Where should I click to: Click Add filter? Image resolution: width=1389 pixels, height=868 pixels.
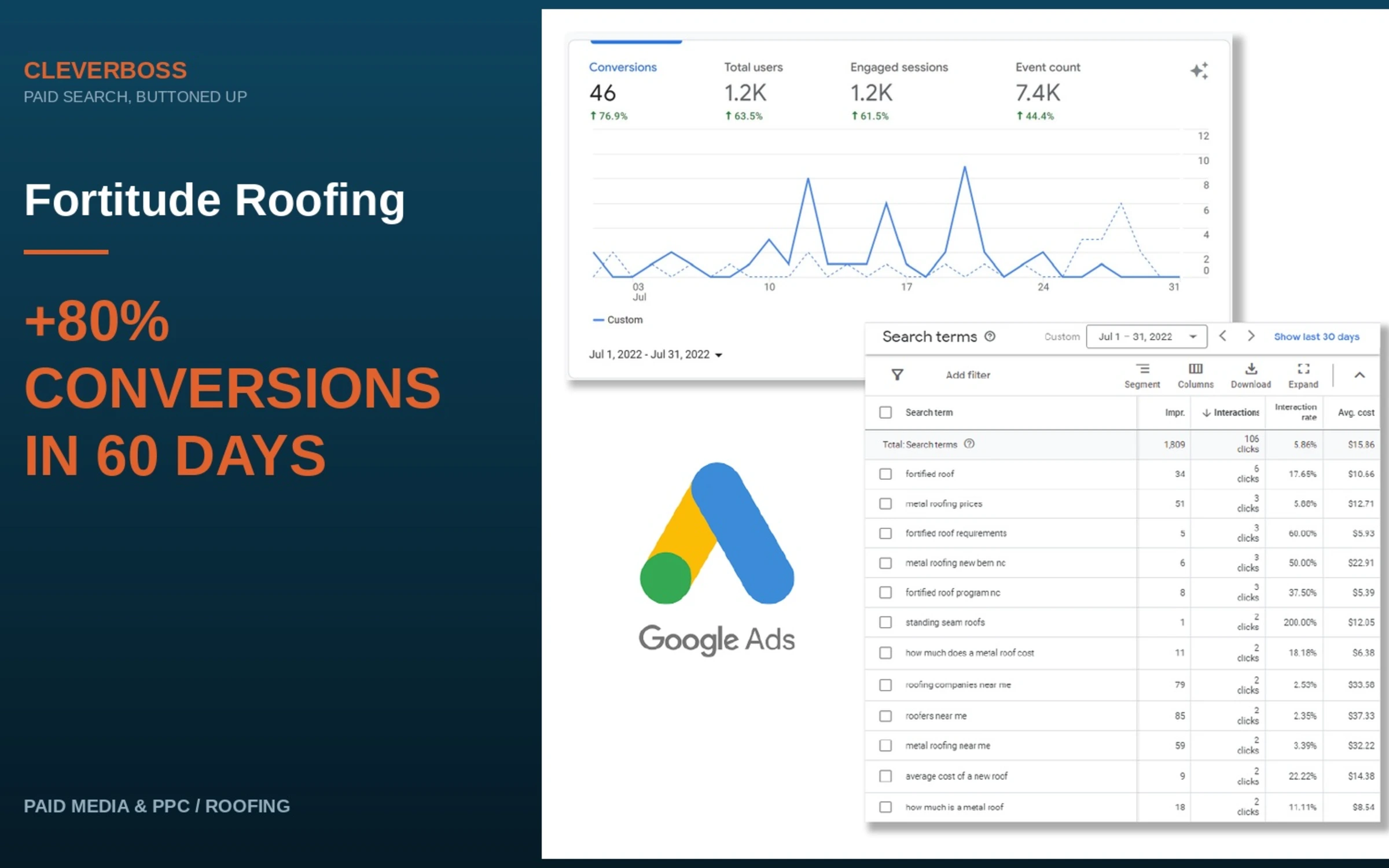968,375
